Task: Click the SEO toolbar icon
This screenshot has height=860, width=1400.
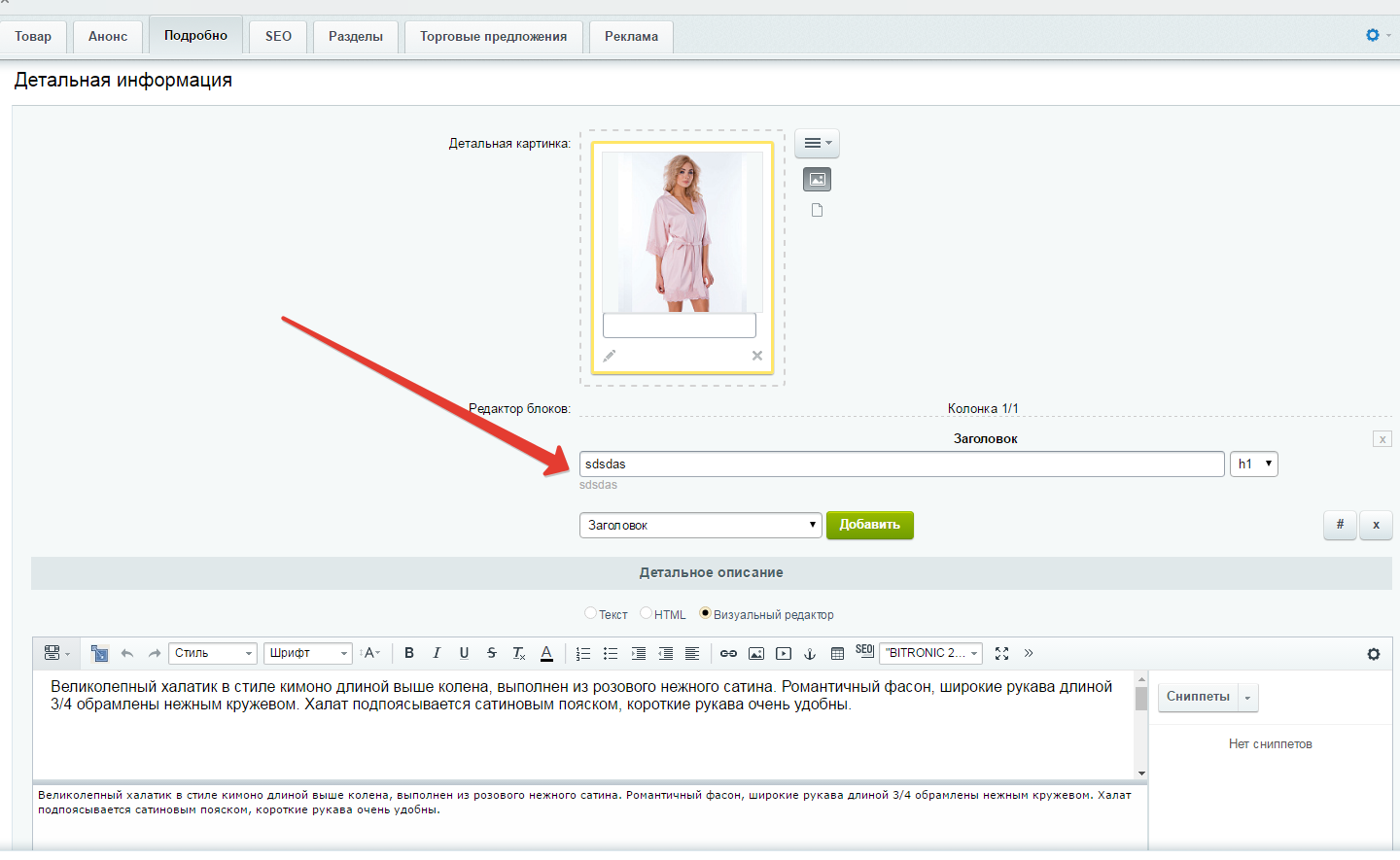Action: point(864,650)
